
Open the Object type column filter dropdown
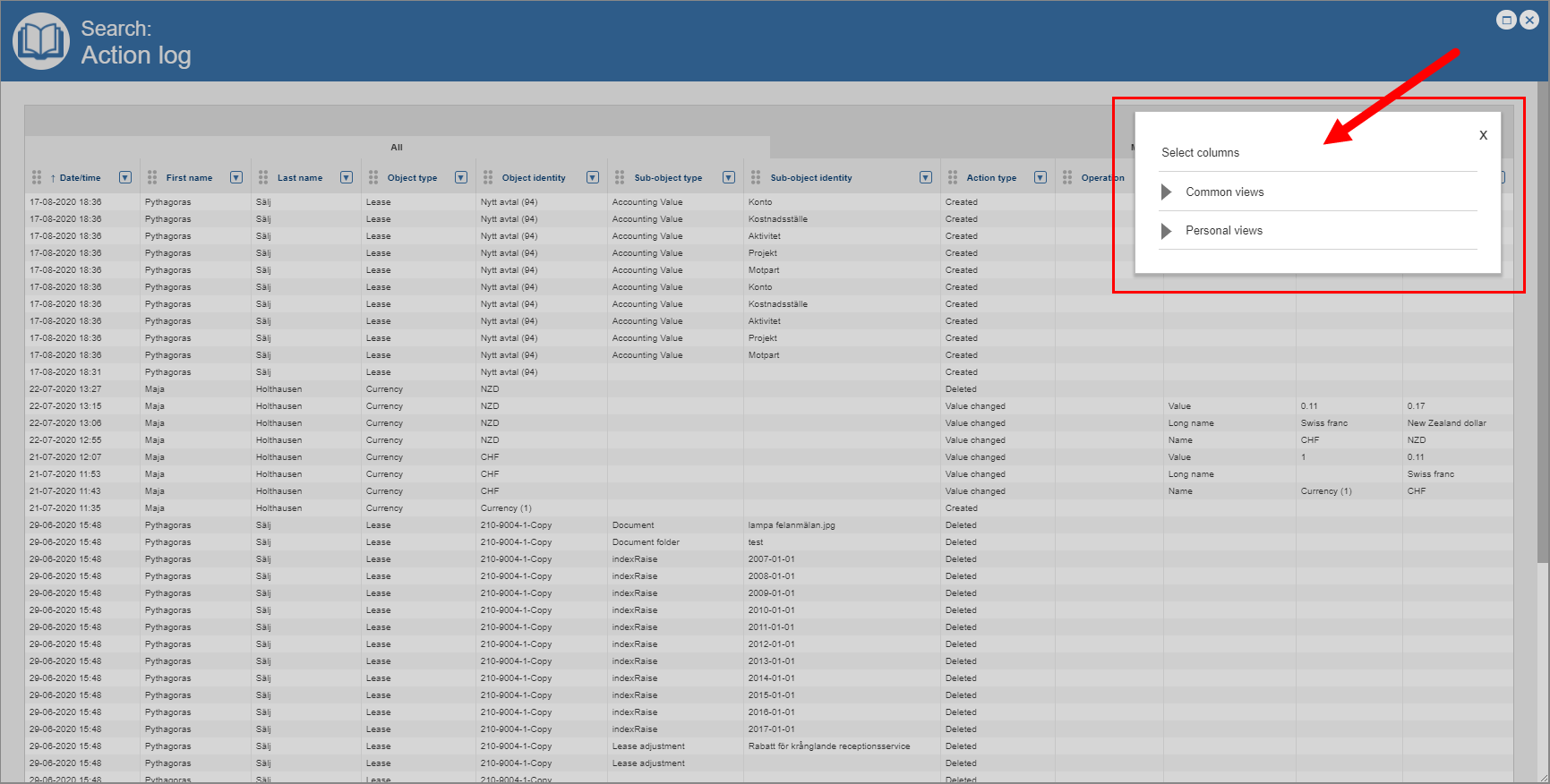tap(461, 177)
